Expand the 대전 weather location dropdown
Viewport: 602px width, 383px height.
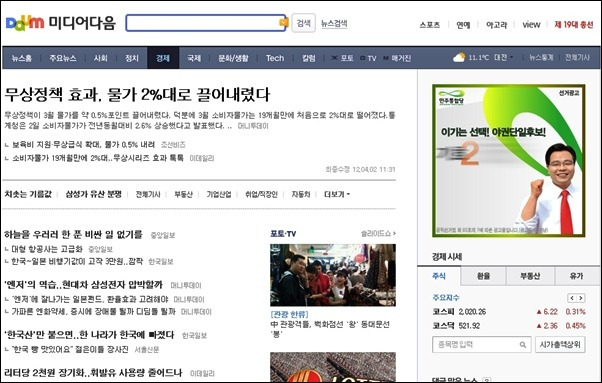pos(503,58)
